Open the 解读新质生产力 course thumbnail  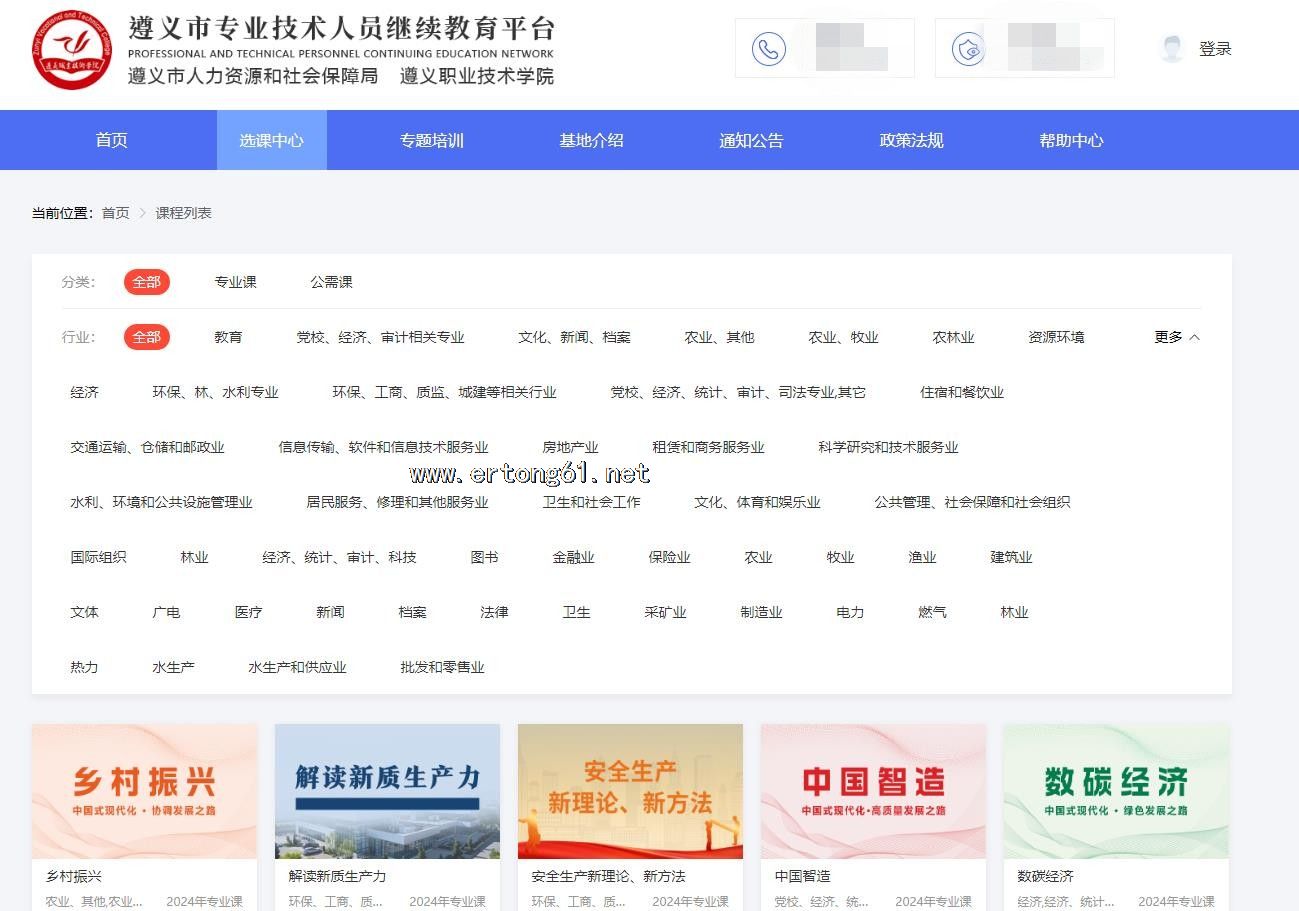click(x=387, y=791)
